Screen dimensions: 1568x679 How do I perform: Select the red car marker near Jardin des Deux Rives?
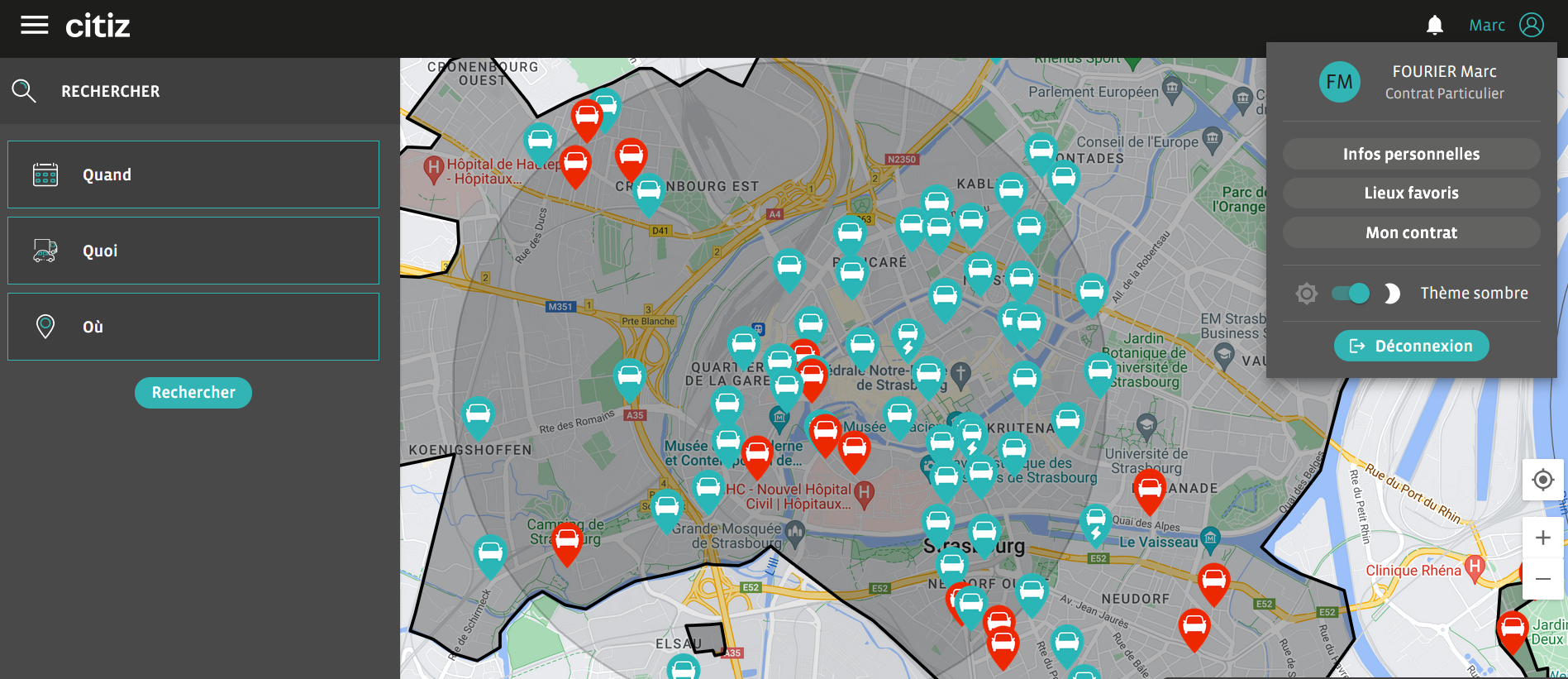point(1513,631)
